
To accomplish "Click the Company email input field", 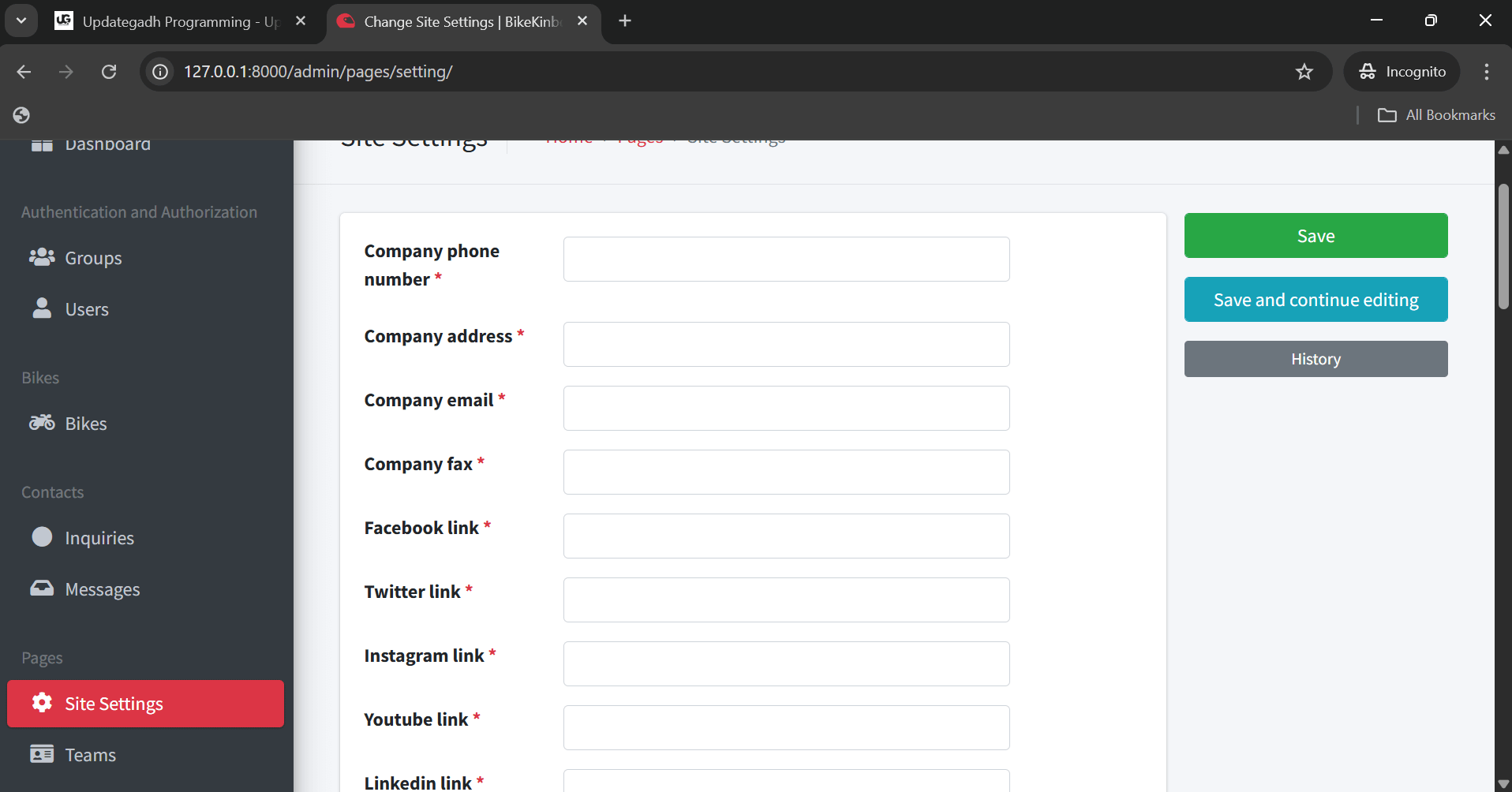I will click(786, 409).
